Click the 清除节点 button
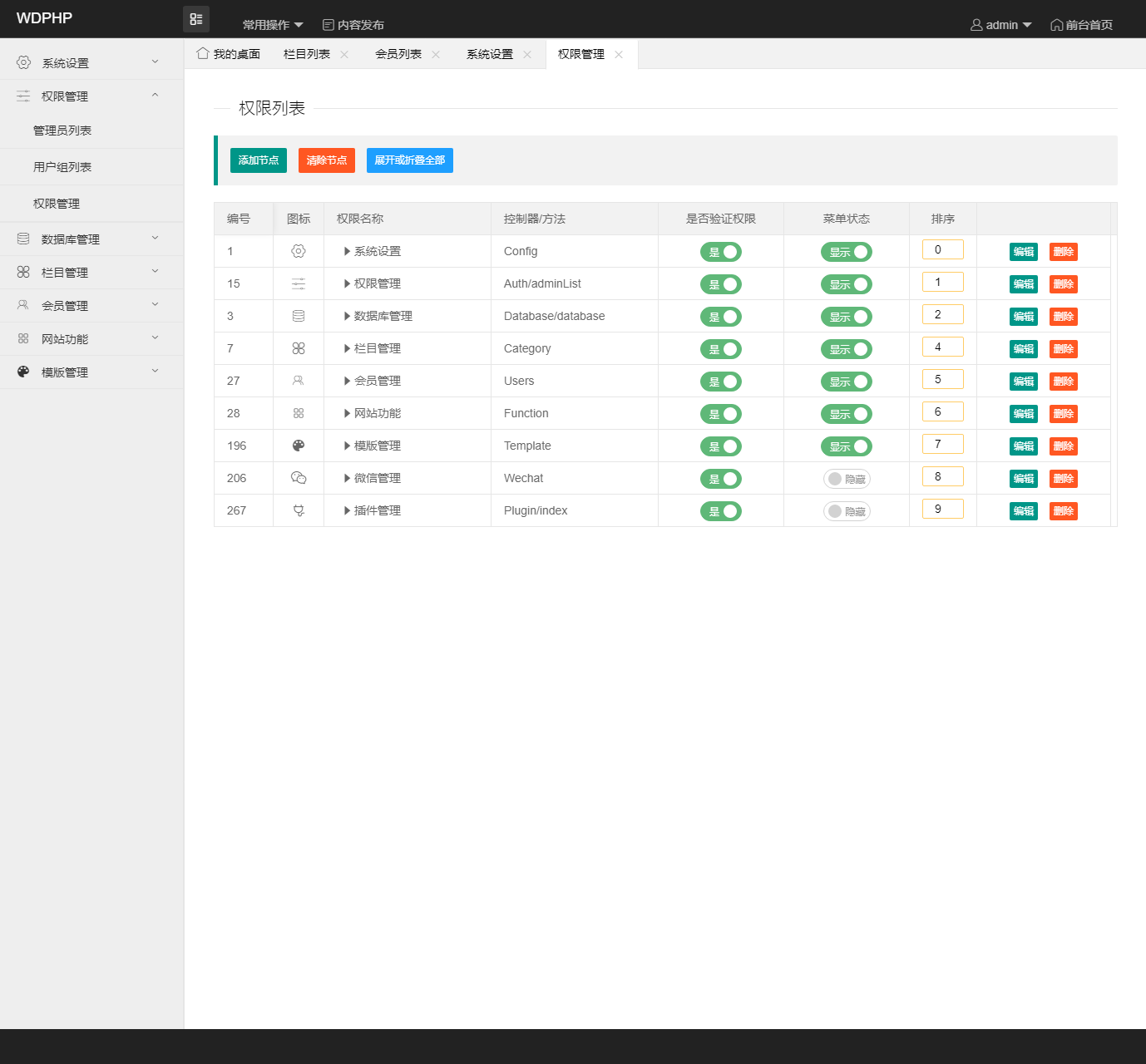1146x1064 pixels. pos(327,160)
